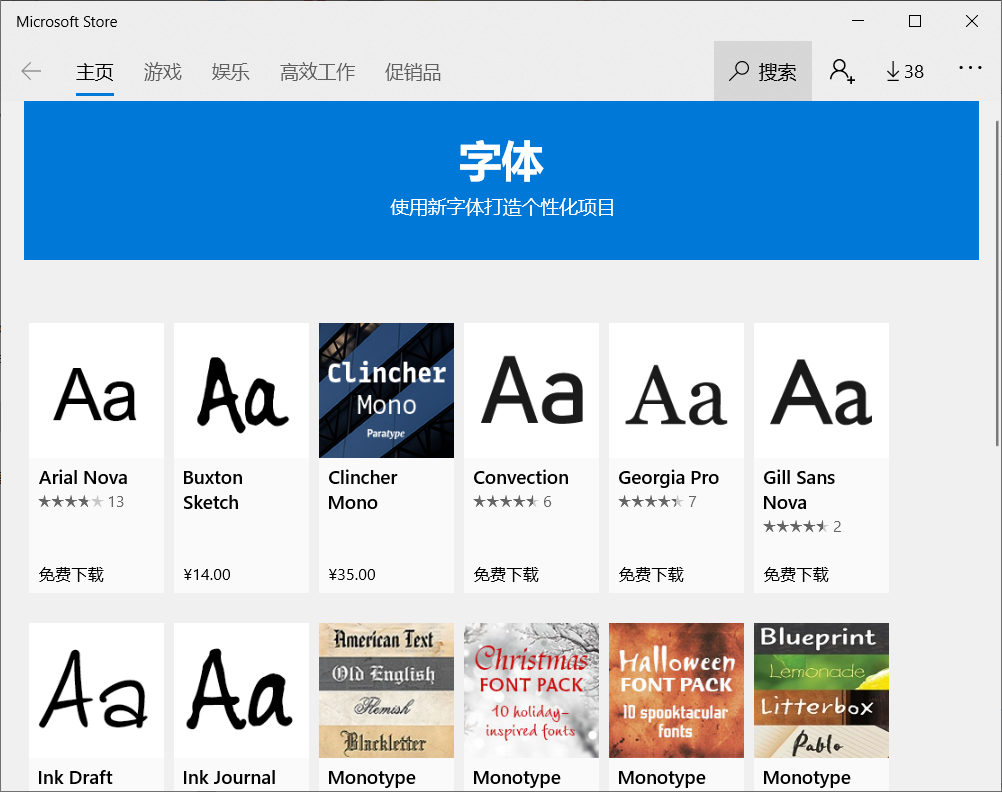Click the user account icon

(x=842, y=71)
